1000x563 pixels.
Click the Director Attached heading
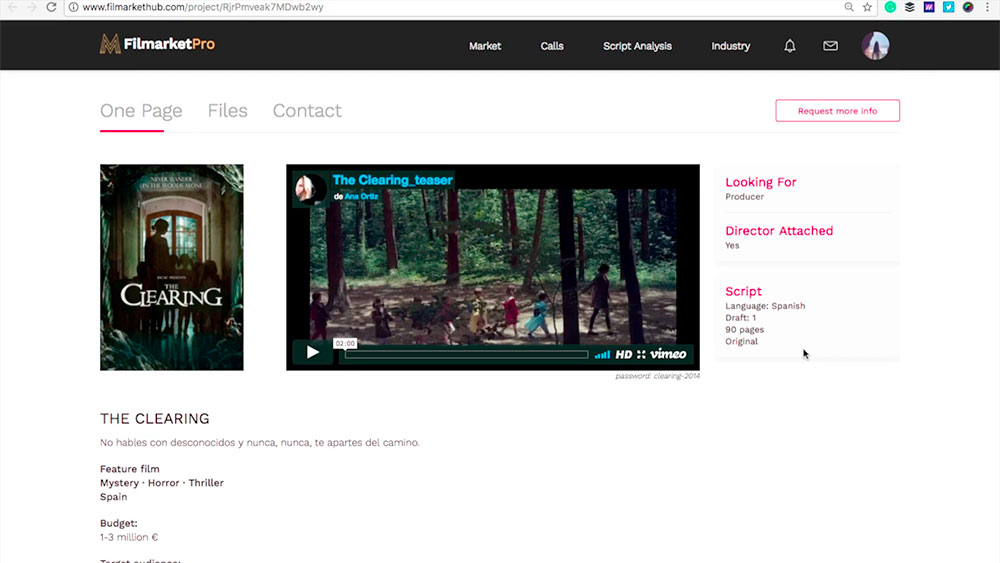pos(779,231)
